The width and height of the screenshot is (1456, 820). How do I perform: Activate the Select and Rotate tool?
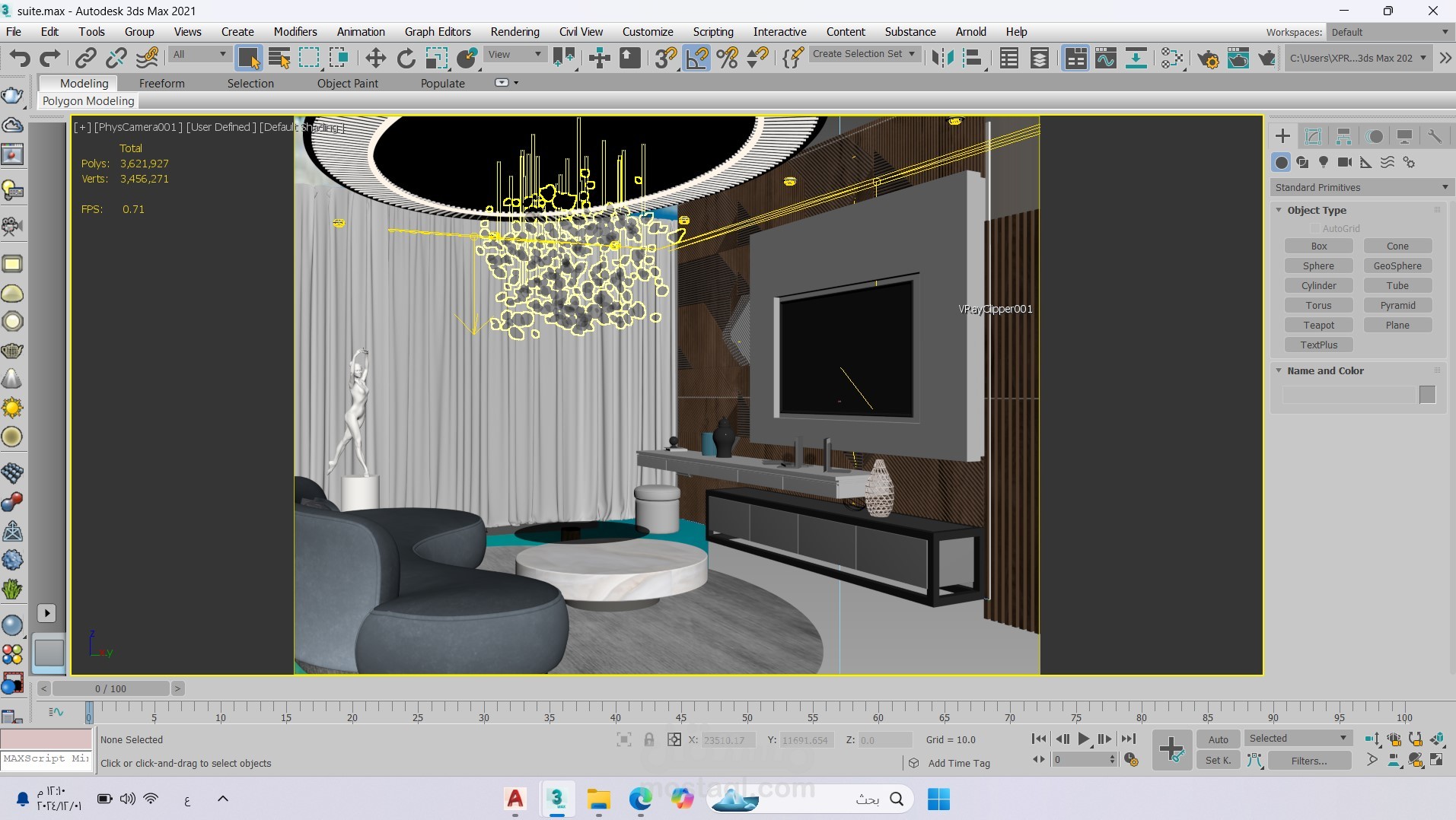point(406,58)
